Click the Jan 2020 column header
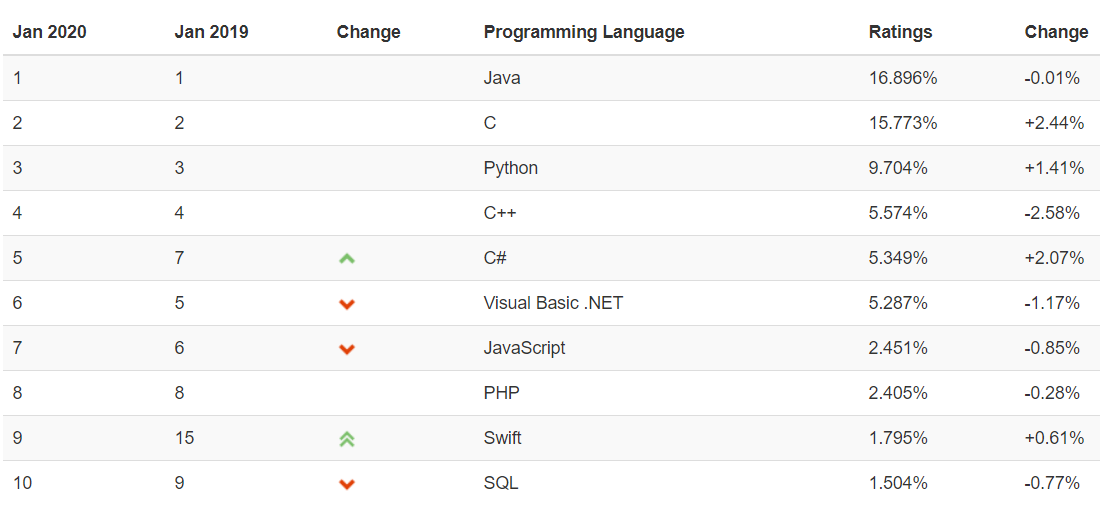 click(x=49, y=32)
